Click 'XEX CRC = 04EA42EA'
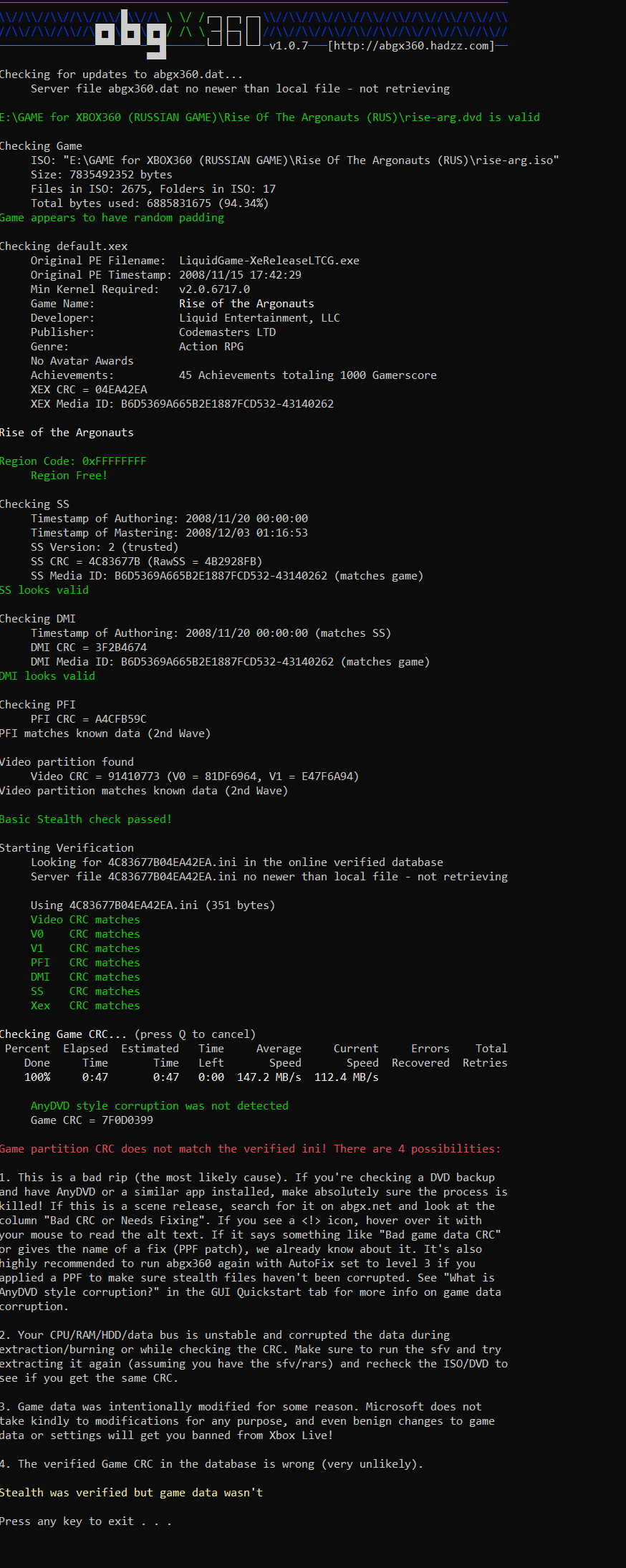Image resolution: width=626 pixels, height=1568 pixels. coord(89,390)
